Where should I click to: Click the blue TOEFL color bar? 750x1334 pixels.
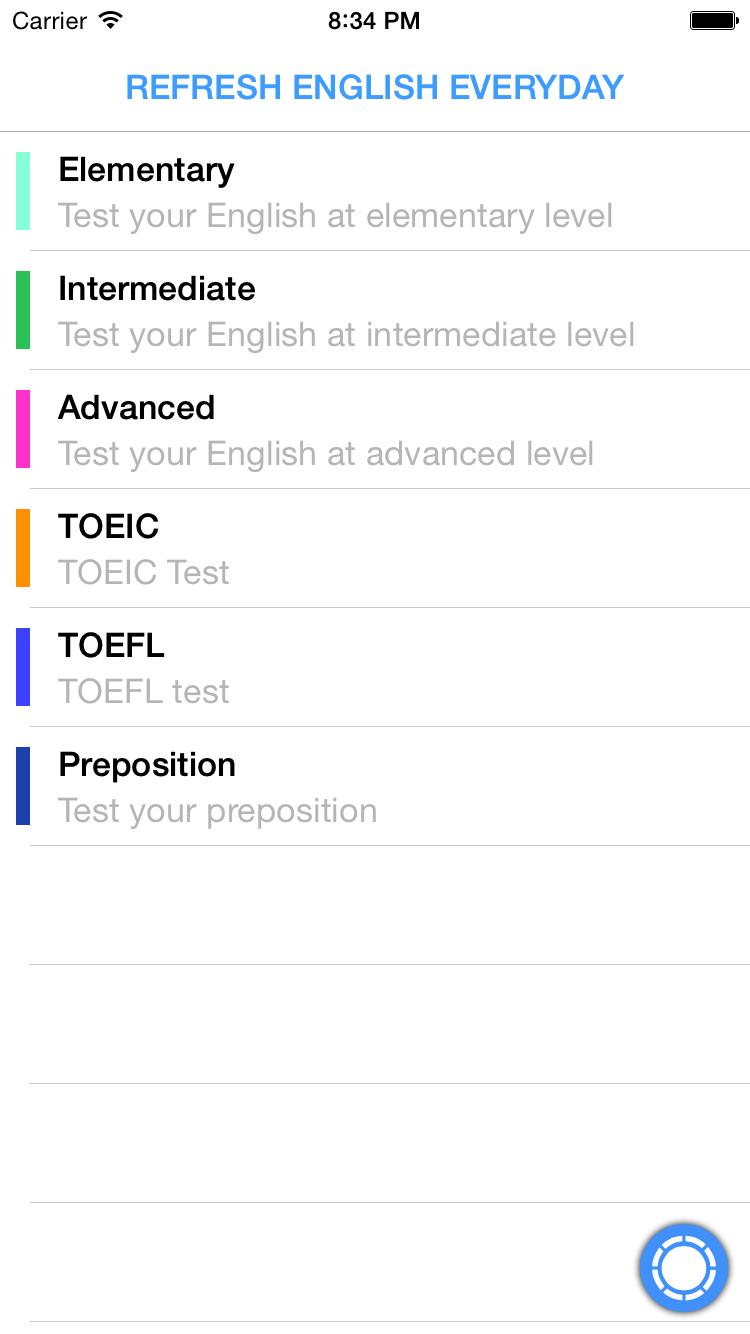(23, 667)
